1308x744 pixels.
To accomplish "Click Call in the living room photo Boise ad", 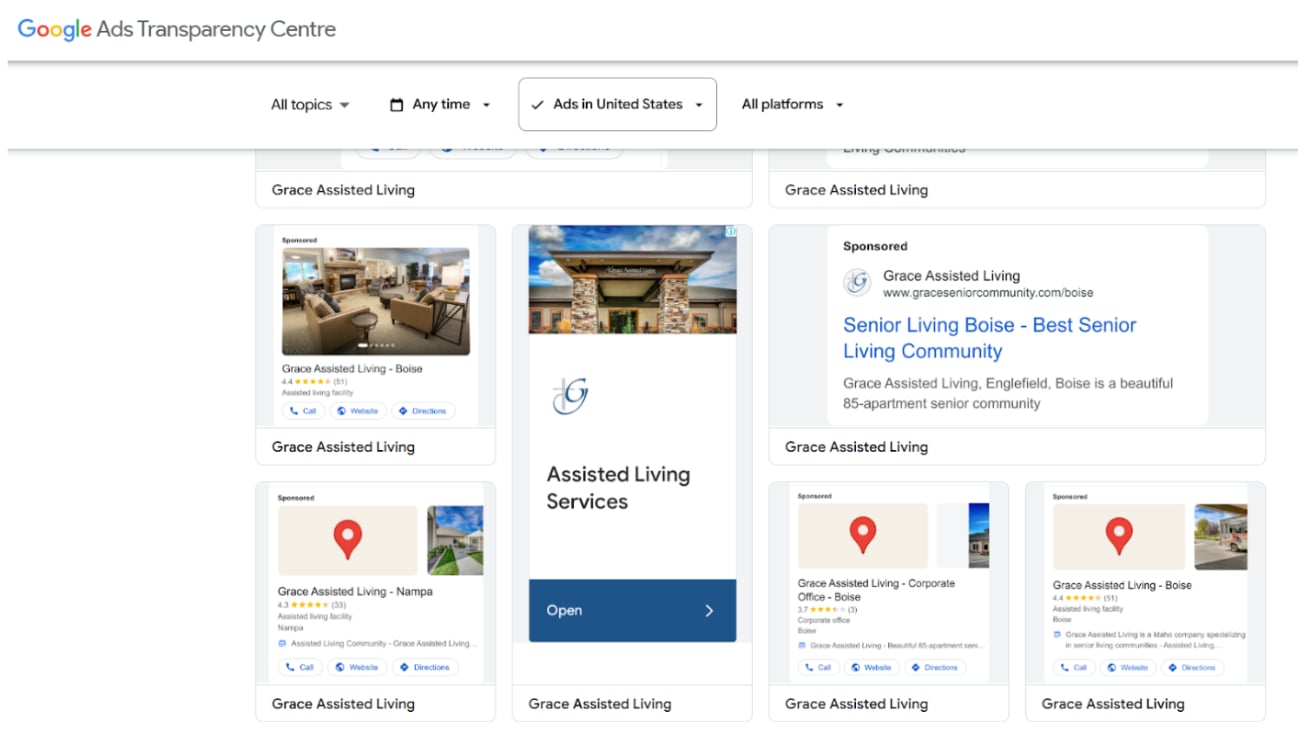I will point(303,411).
